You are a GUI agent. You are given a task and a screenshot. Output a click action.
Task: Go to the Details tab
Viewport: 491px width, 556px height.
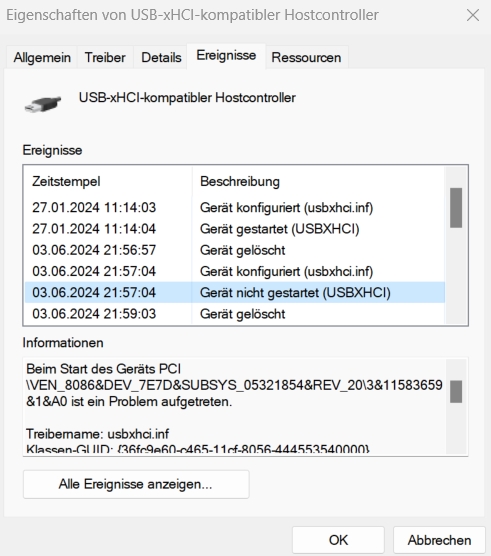tap(161, 57)
